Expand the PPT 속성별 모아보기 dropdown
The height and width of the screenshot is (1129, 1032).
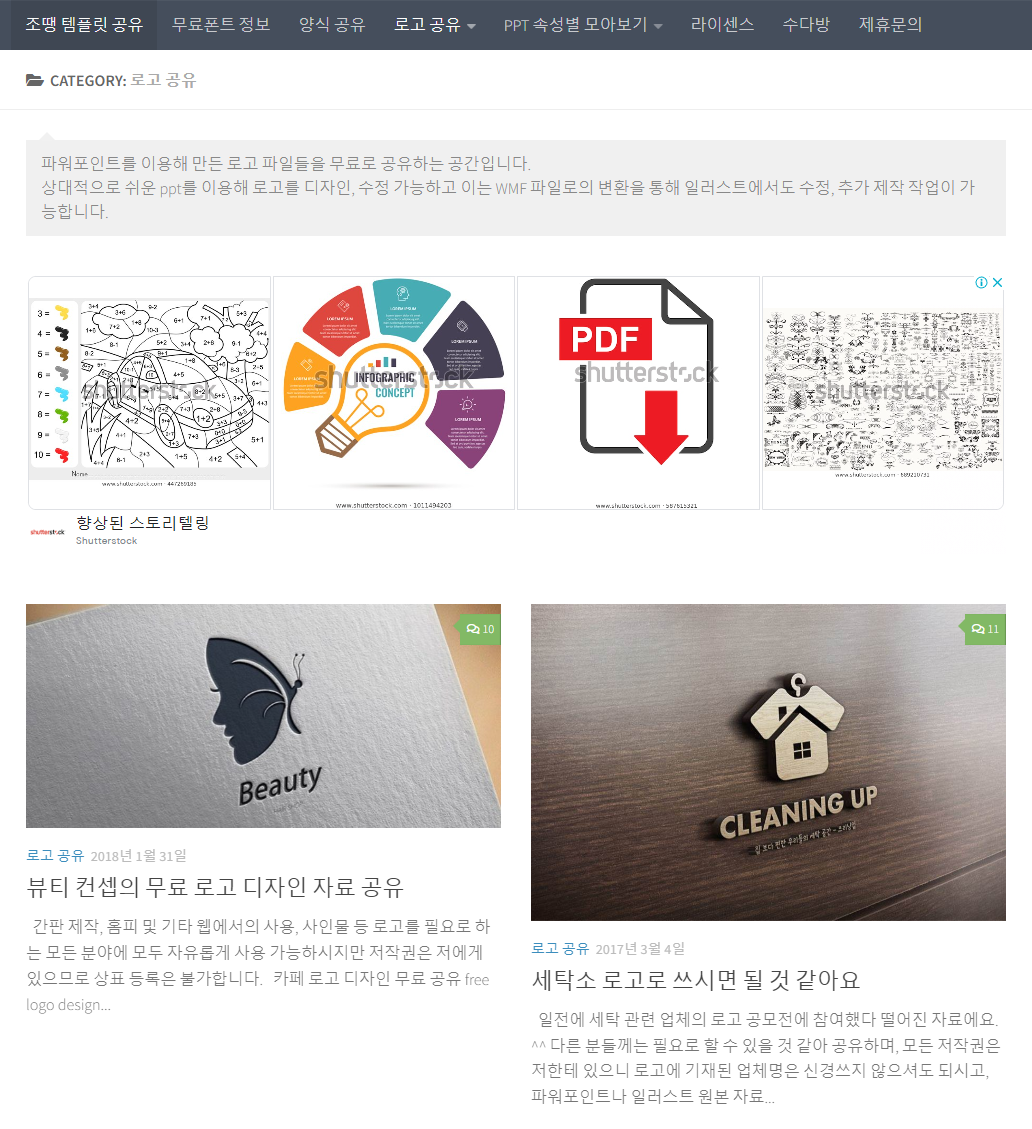coord(583,25)
